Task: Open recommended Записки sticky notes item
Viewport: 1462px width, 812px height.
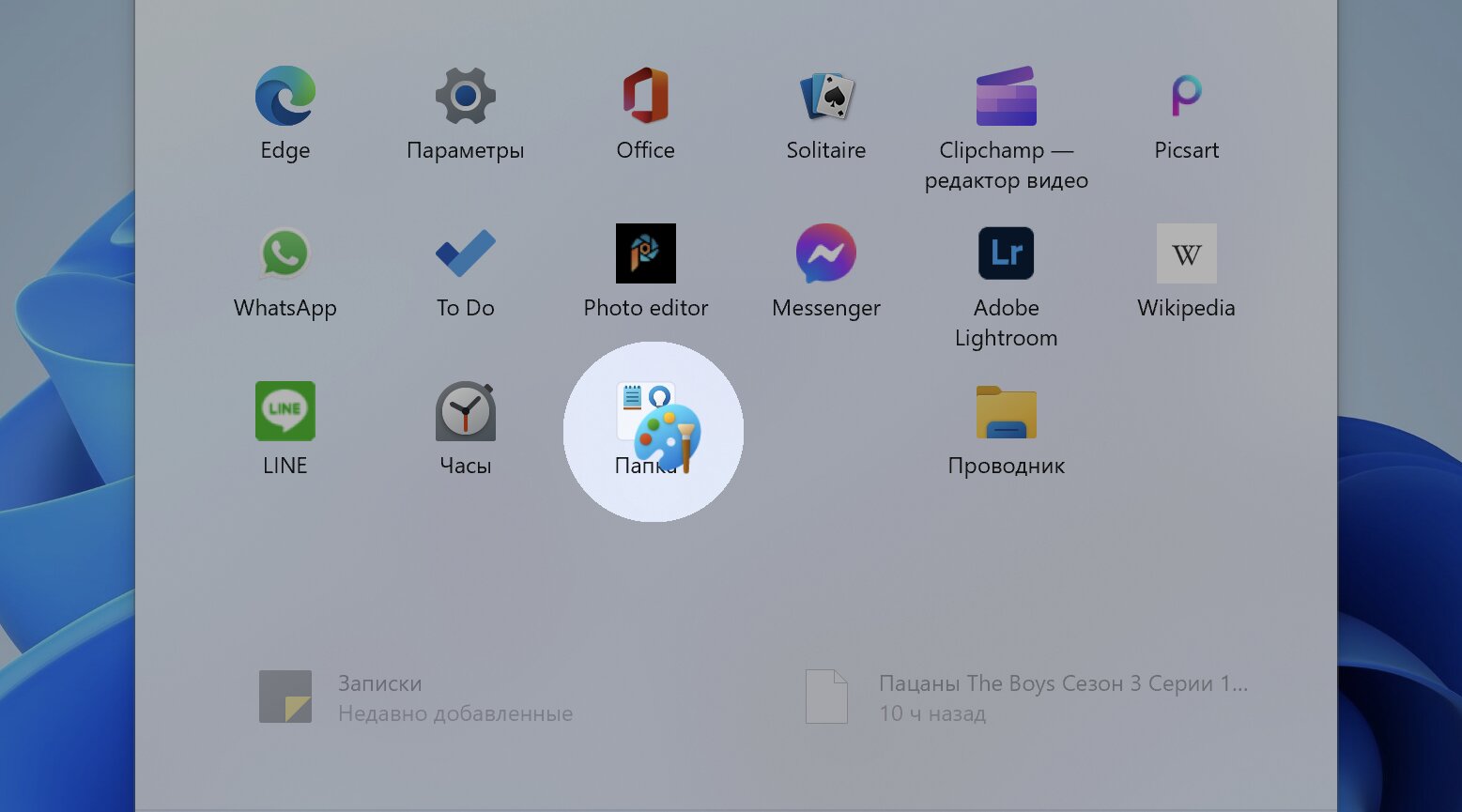Action: click(x=416, y=697)
